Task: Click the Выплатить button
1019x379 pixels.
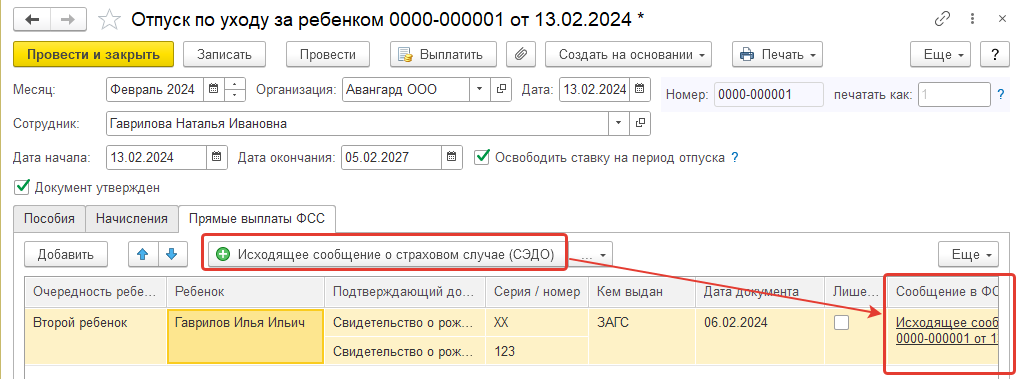Action: click(443, 54)
